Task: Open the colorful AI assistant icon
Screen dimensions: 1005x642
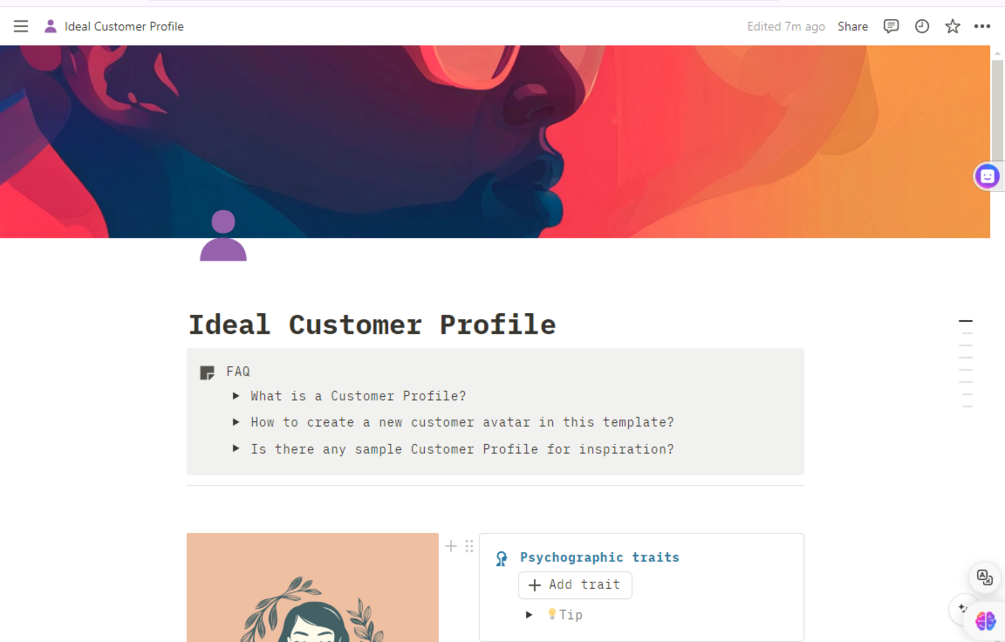Action: click(985, 621)
